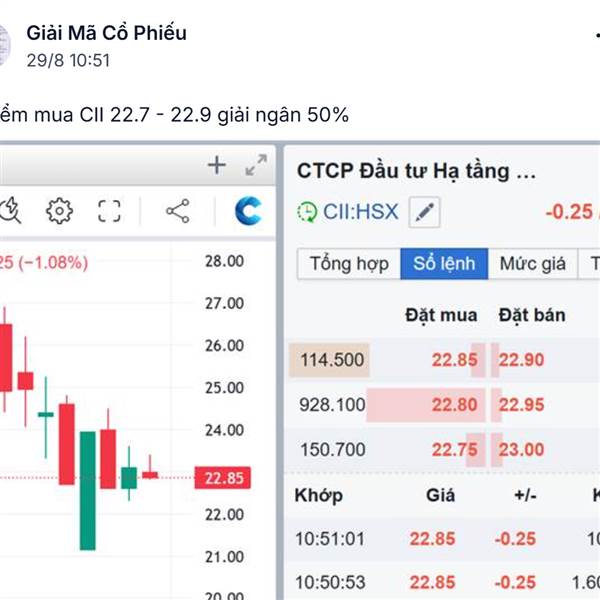The height and width of the screenshot is (600, 600).
Task: Open Giải Mã Cổ Phiếu profile name
Action: 106,33
